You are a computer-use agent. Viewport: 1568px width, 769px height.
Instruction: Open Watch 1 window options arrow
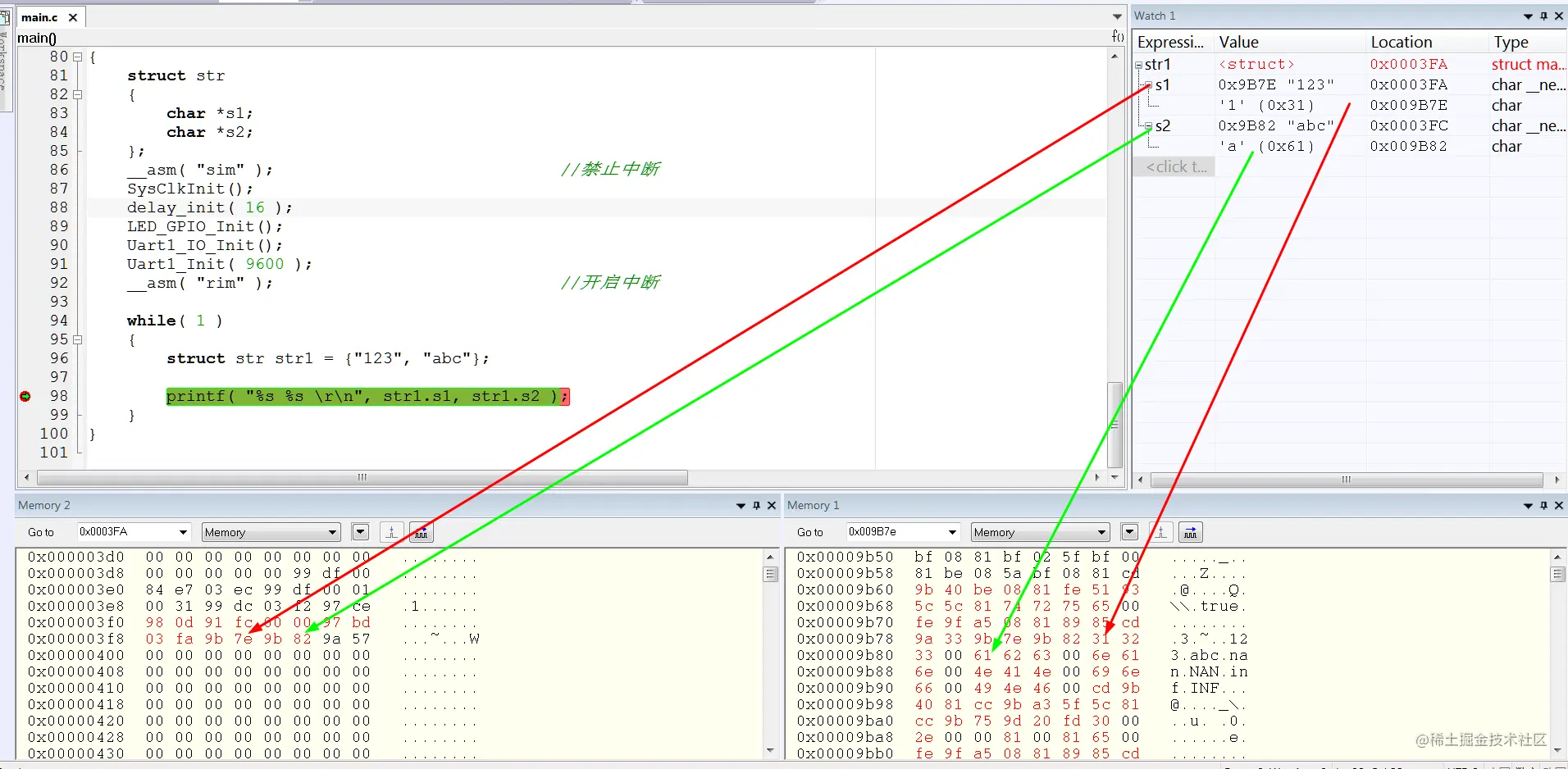tap(1528, 16)
